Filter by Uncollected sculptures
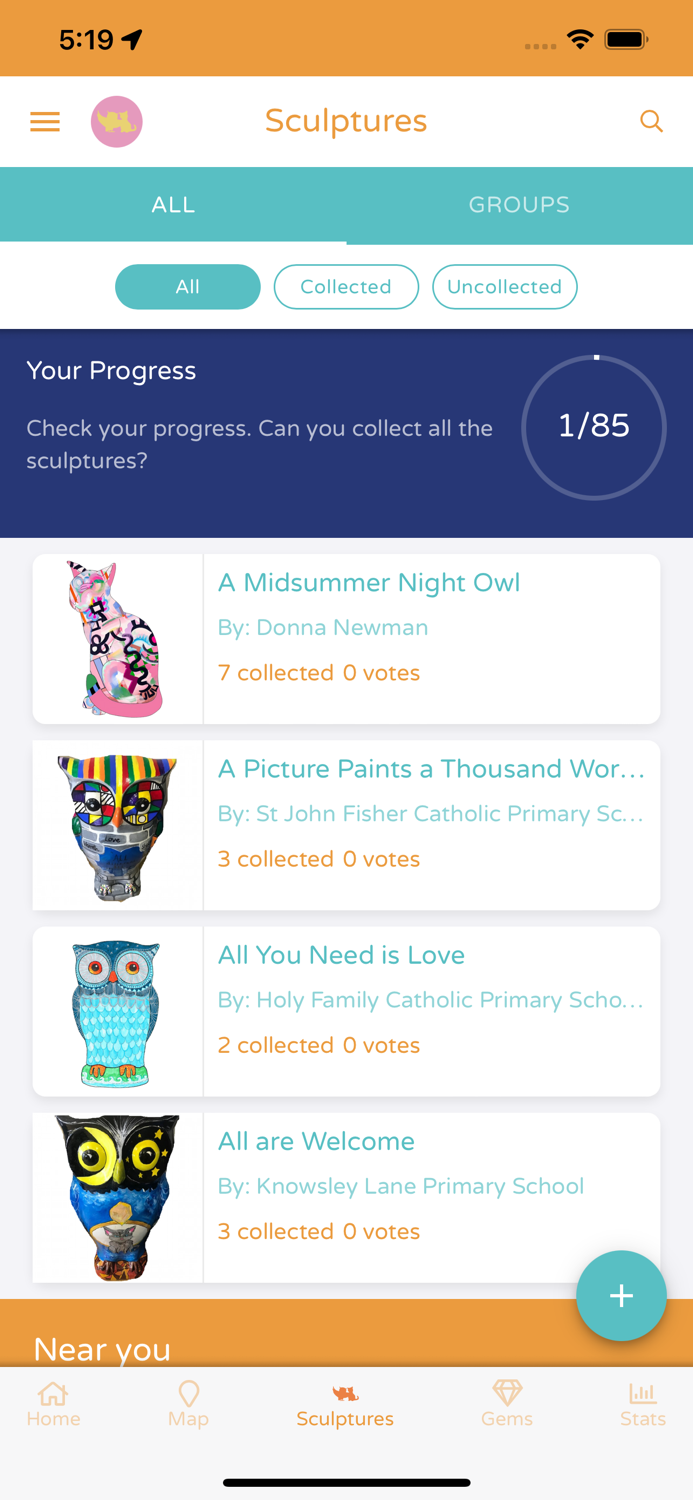 click(504, 287)
